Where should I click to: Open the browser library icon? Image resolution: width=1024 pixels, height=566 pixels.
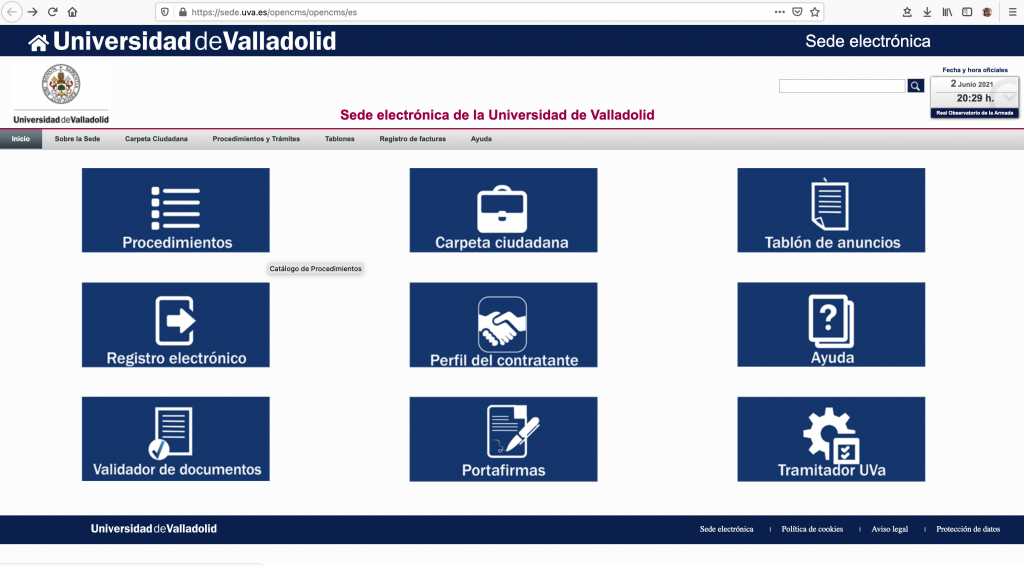pos(947,12)
